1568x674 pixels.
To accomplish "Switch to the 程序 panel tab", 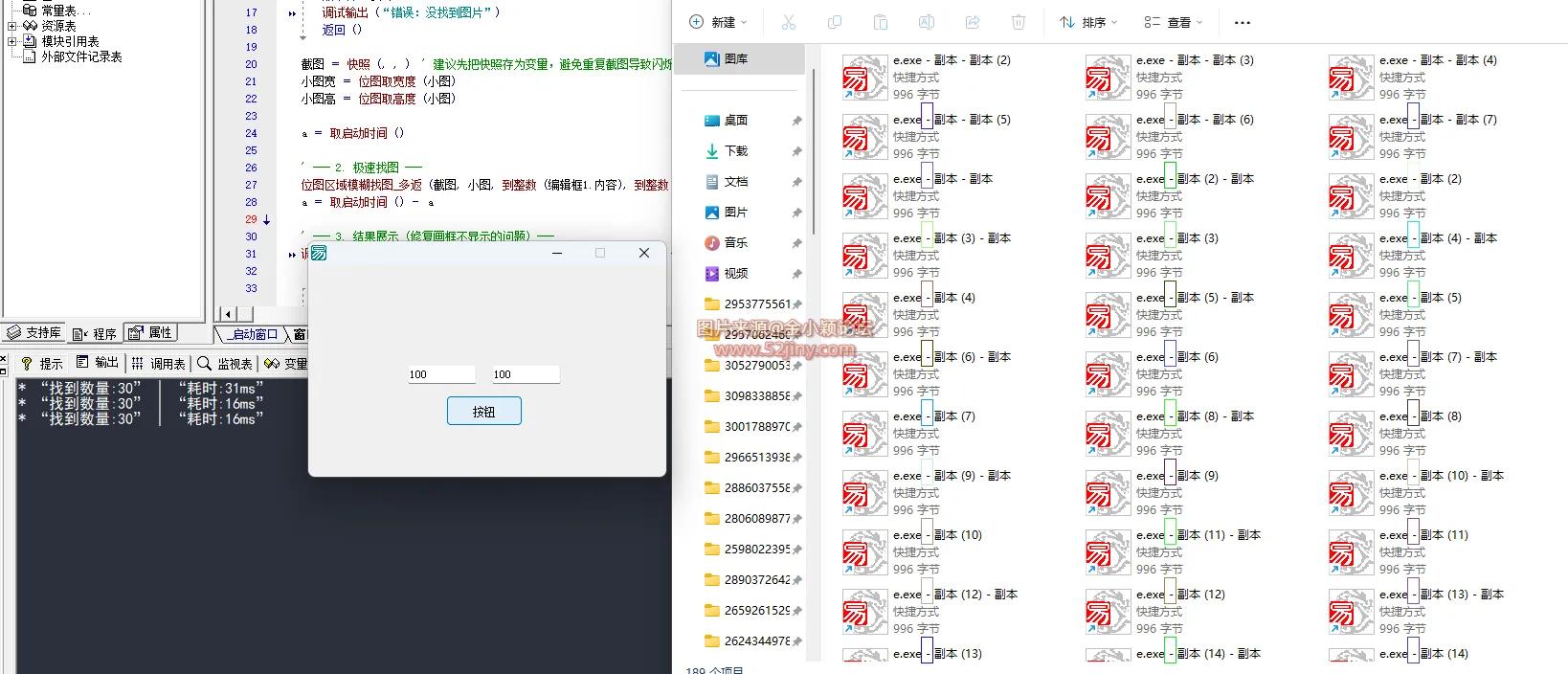I will click(95, 333).
